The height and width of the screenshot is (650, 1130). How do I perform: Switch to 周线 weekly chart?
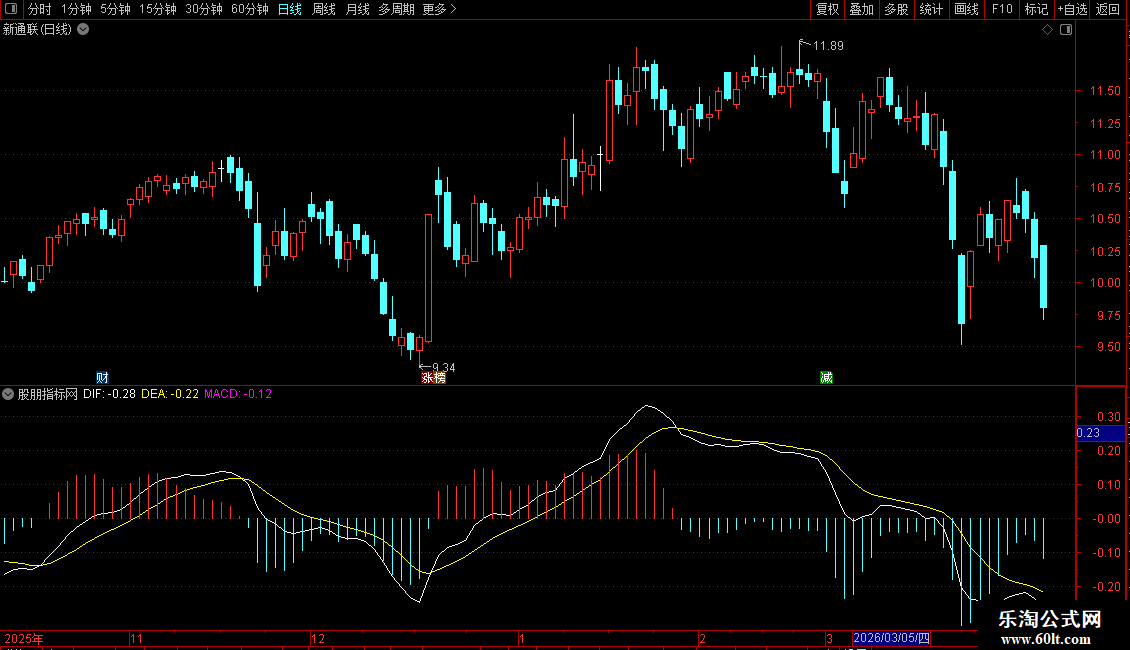(324, 9)
